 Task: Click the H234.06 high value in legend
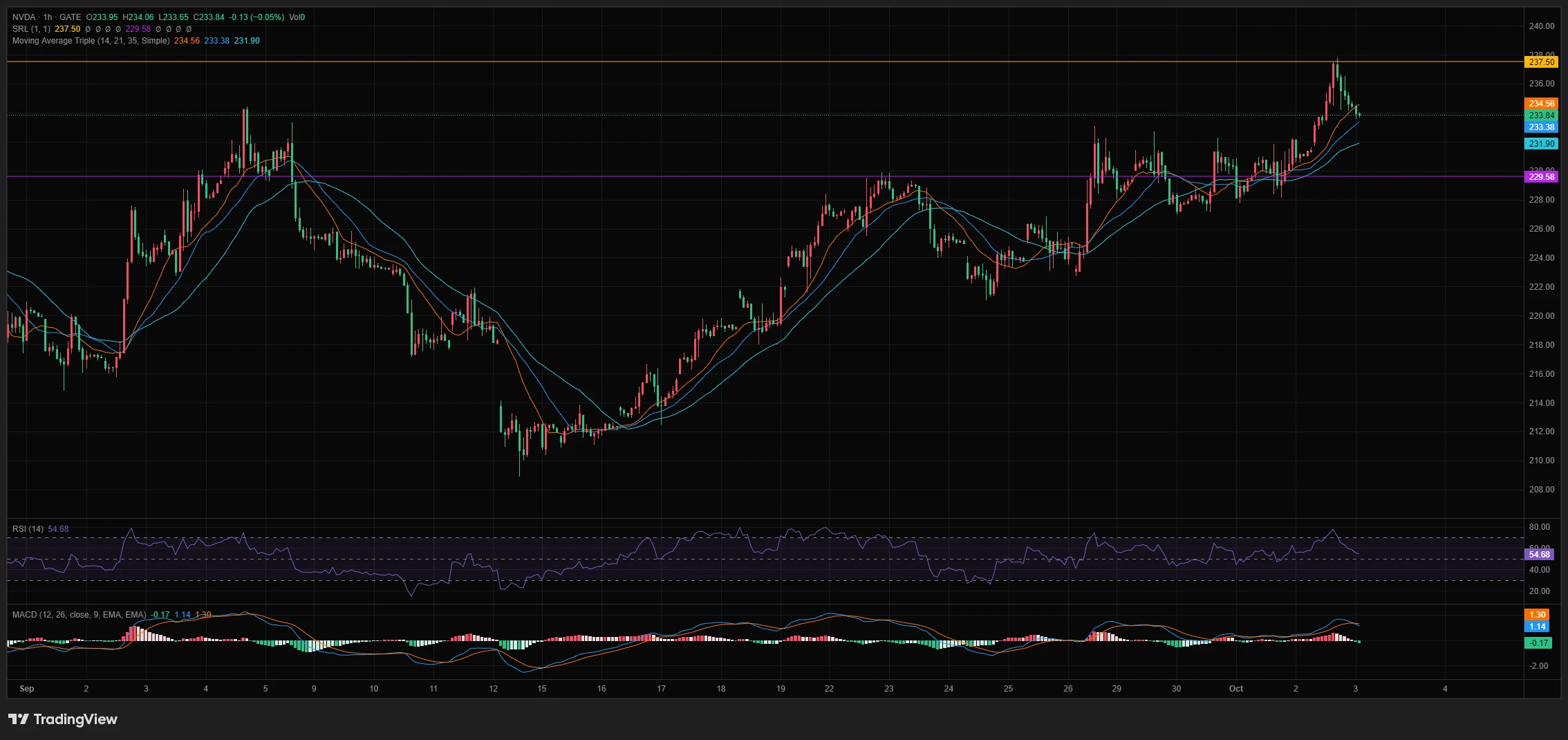click(x=138, y=17)
